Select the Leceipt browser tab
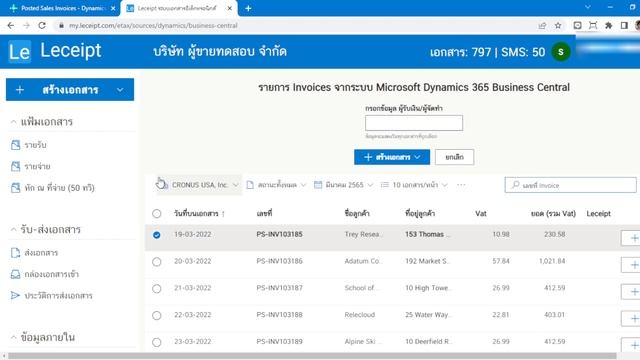The height and width of the screenshot is (360, 640). (178, 8)
